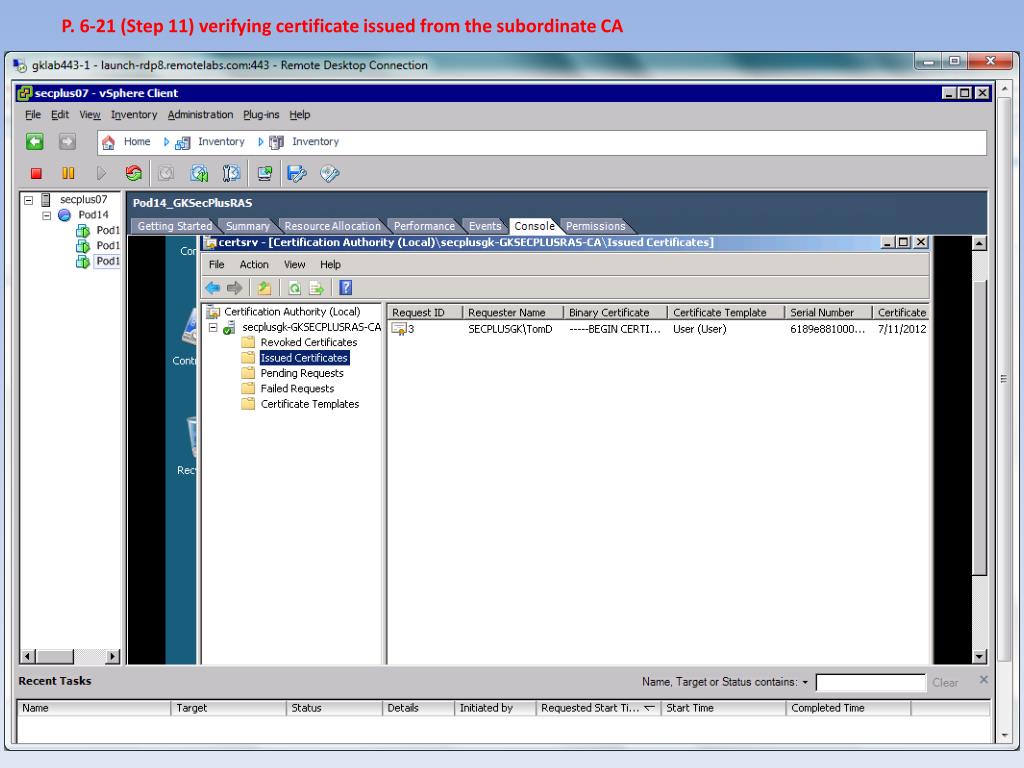Click the certsrv help question mark icon

(345, 287)
